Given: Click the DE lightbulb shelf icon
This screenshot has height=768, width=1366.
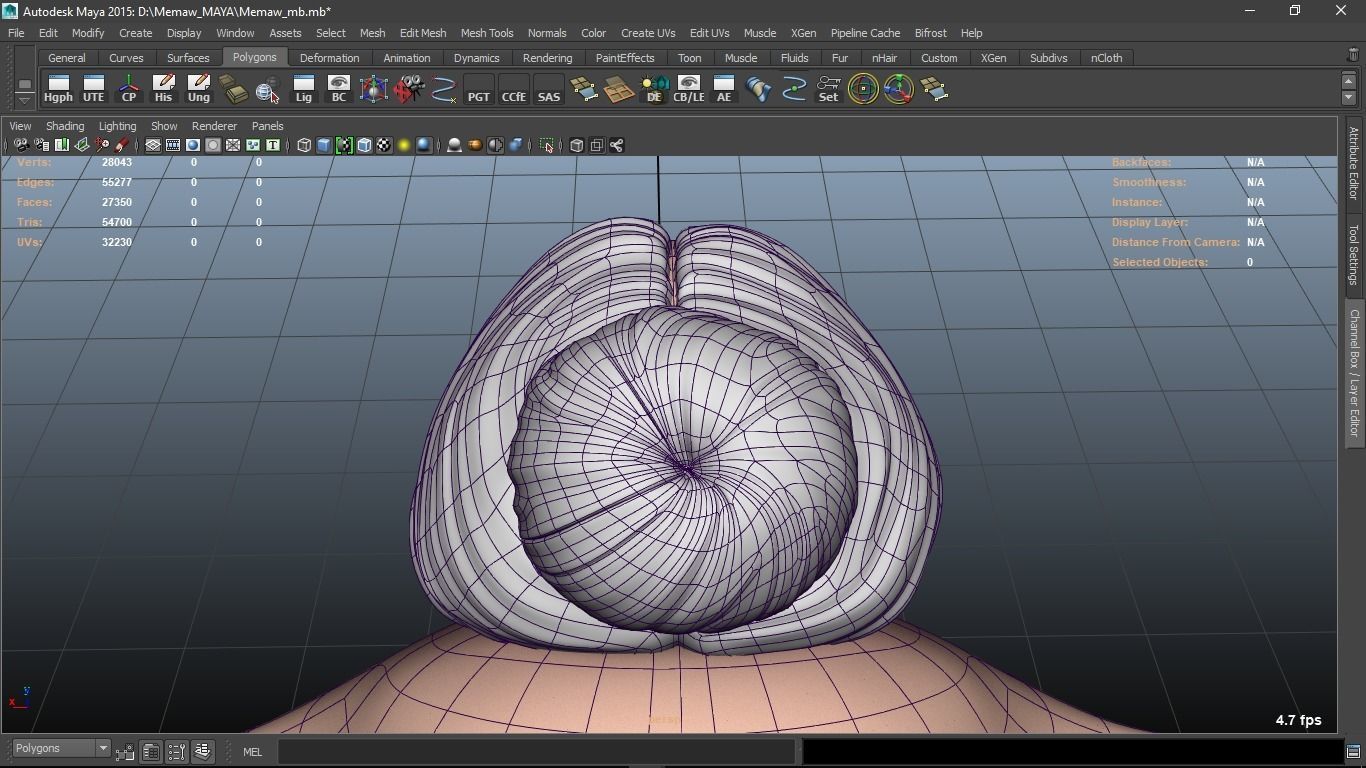Looking at the screenshot, I should pos(654,89).
